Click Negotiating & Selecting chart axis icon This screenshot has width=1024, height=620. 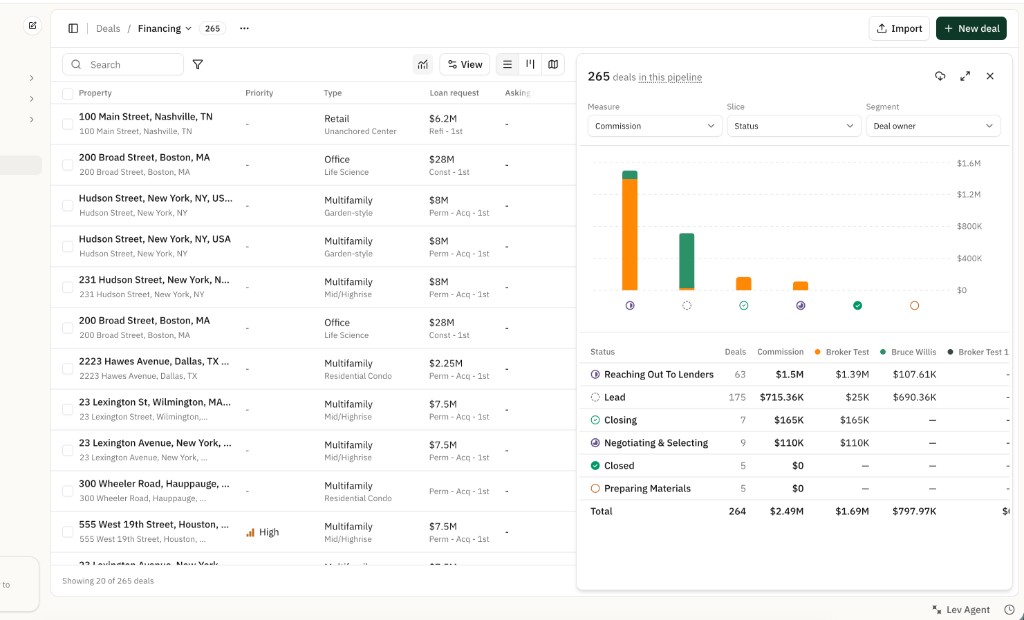[801, 305]
